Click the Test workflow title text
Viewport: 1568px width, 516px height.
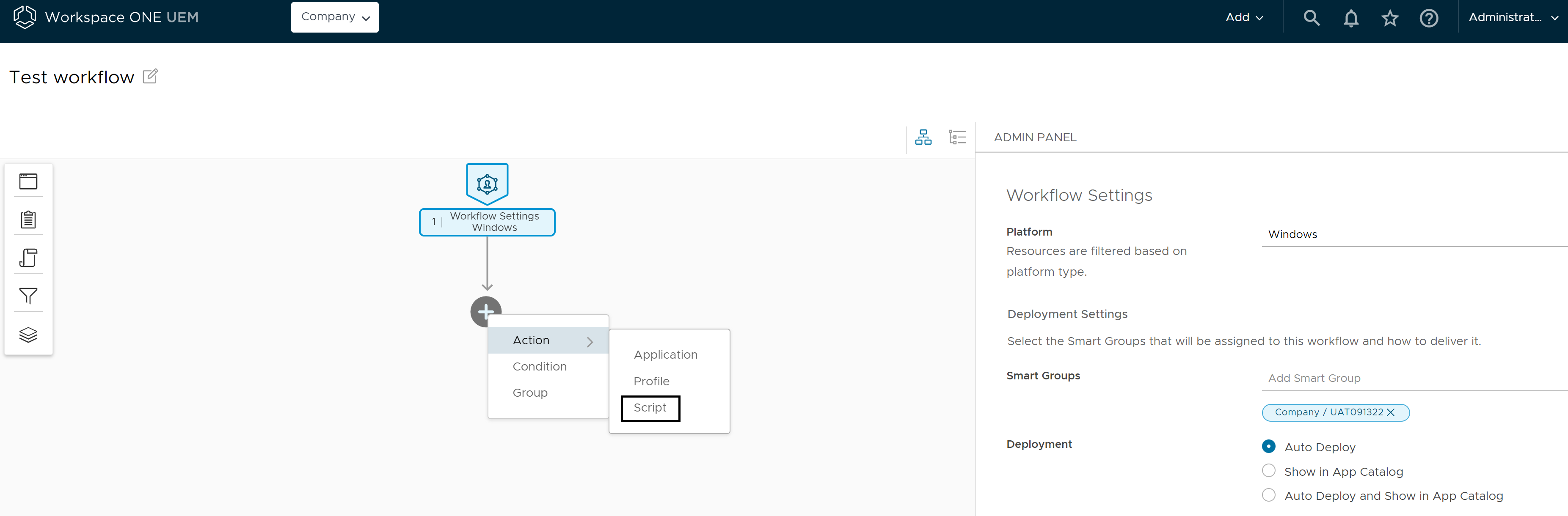72,77
